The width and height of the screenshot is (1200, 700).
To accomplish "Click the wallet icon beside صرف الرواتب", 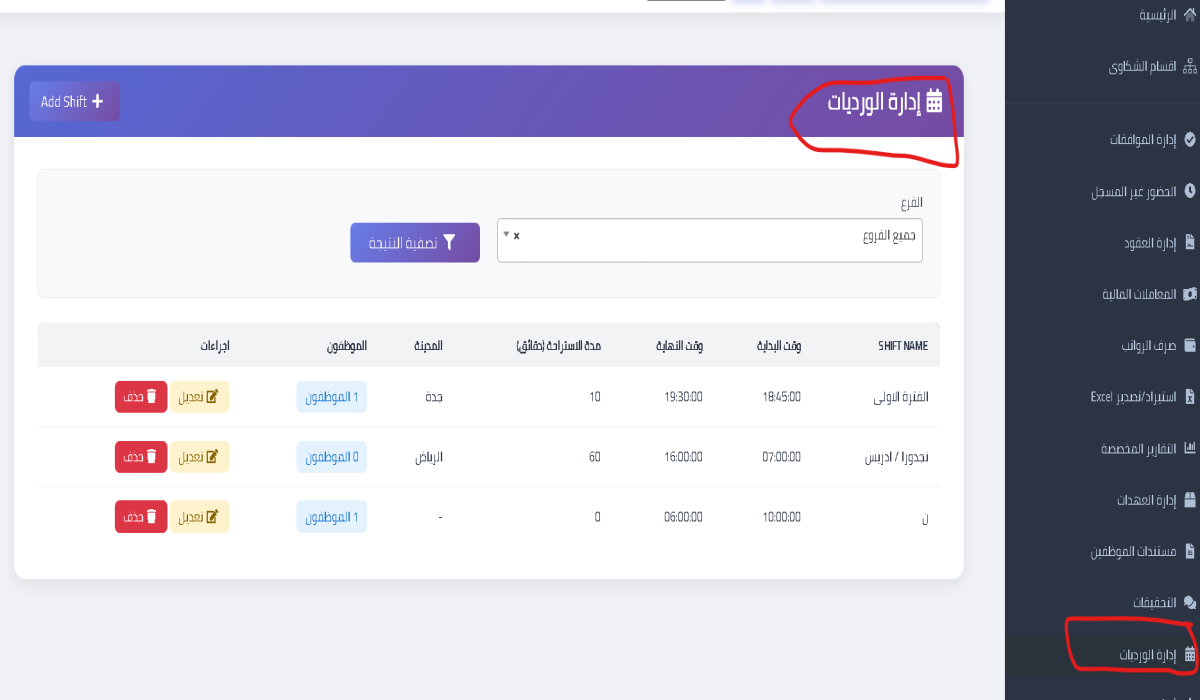I will pos(1189,346).
